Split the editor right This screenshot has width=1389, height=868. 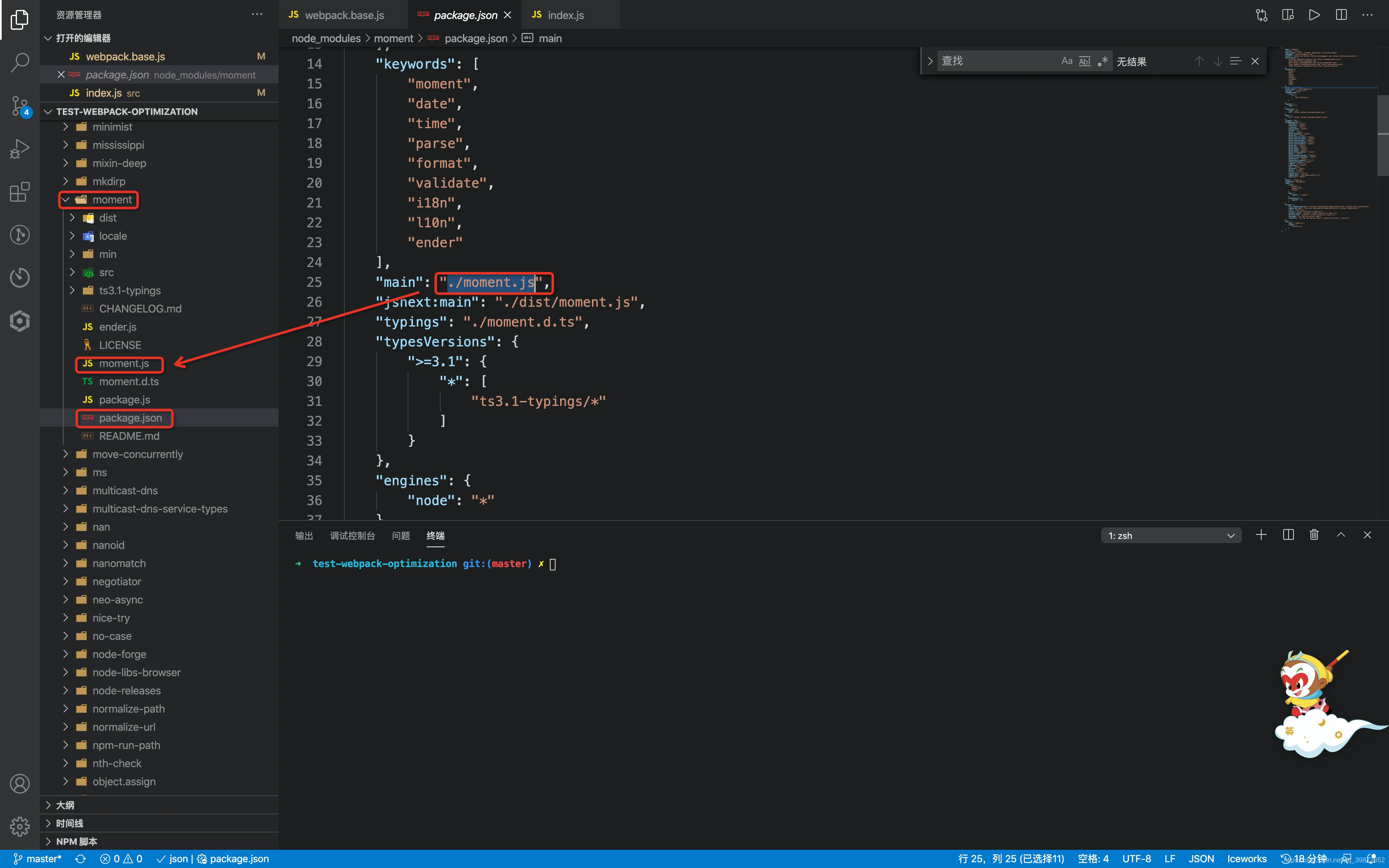pos(1341,15)
